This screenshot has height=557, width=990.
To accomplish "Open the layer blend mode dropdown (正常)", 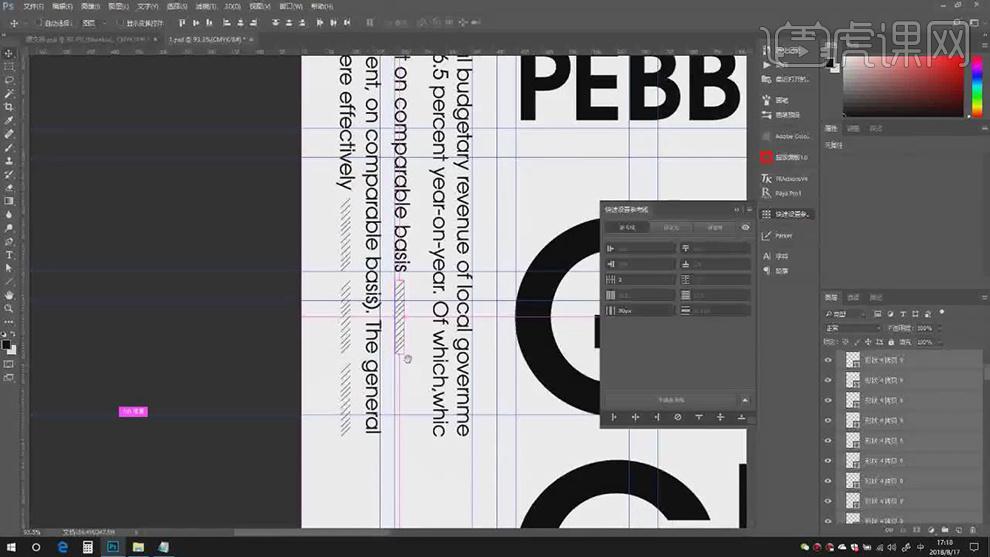I will click(x=852, y=328).
